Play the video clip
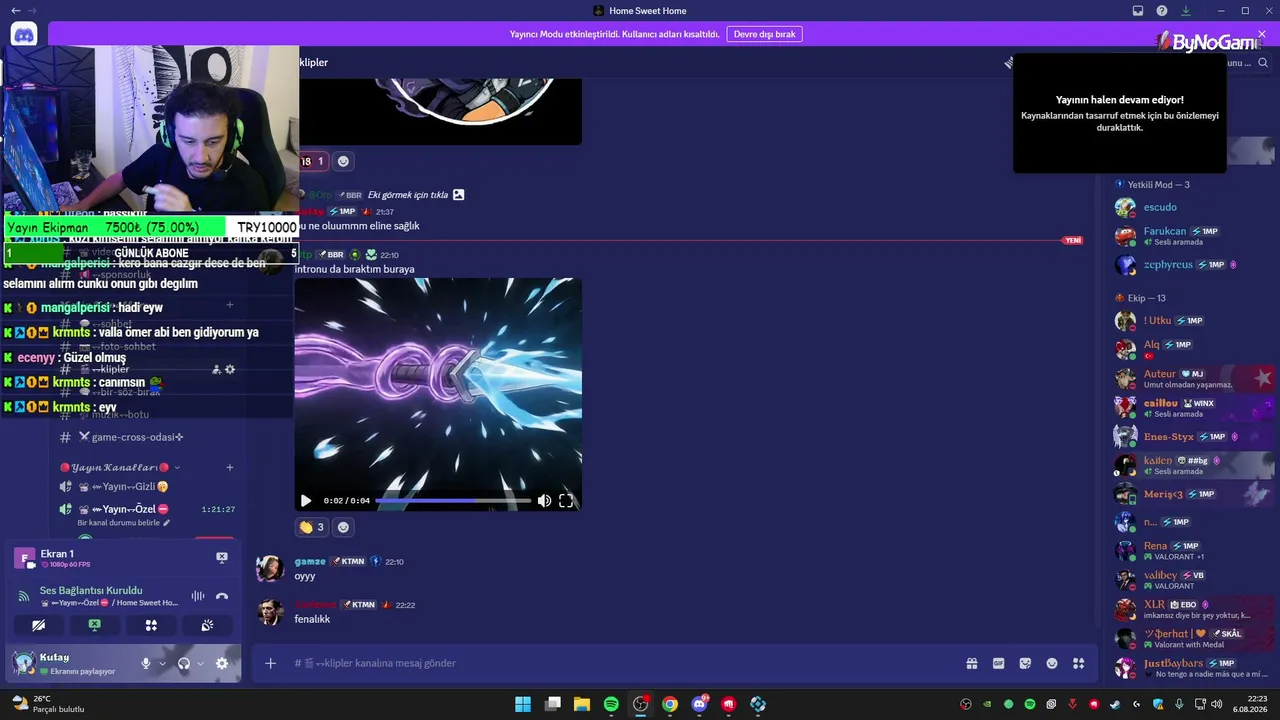 coord(306,501)
